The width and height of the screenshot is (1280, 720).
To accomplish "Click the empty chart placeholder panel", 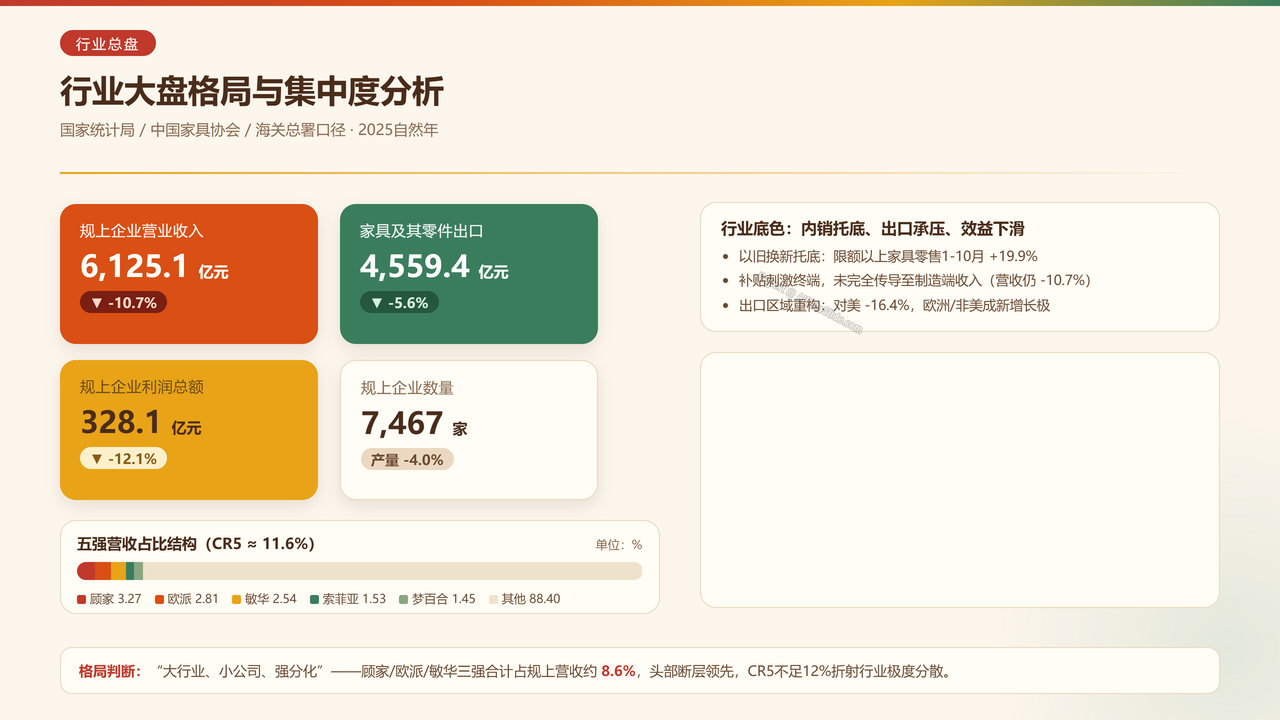I will (x=960, y=480).
